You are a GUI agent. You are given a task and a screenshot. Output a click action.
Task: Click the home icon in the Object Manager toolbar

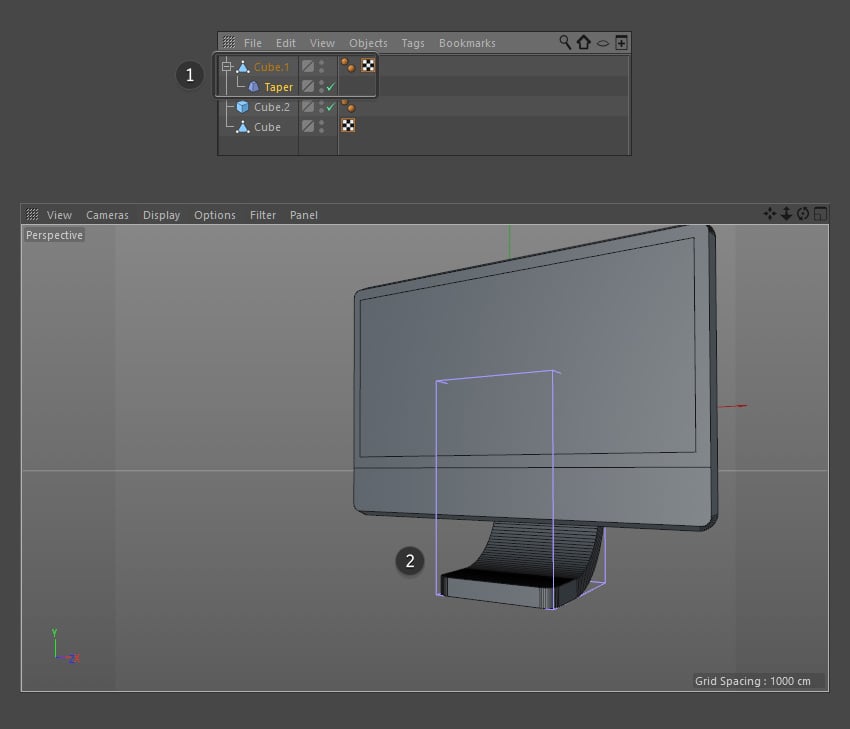pos(582,42)
